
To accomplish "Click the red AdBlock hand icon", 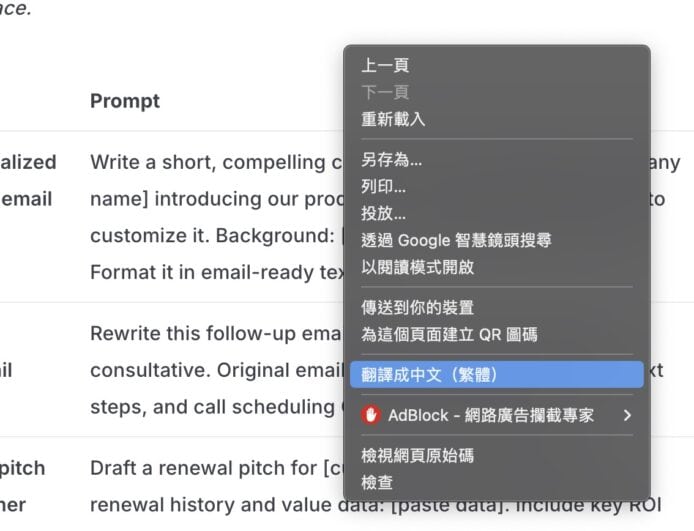I will tap(371, 415).
